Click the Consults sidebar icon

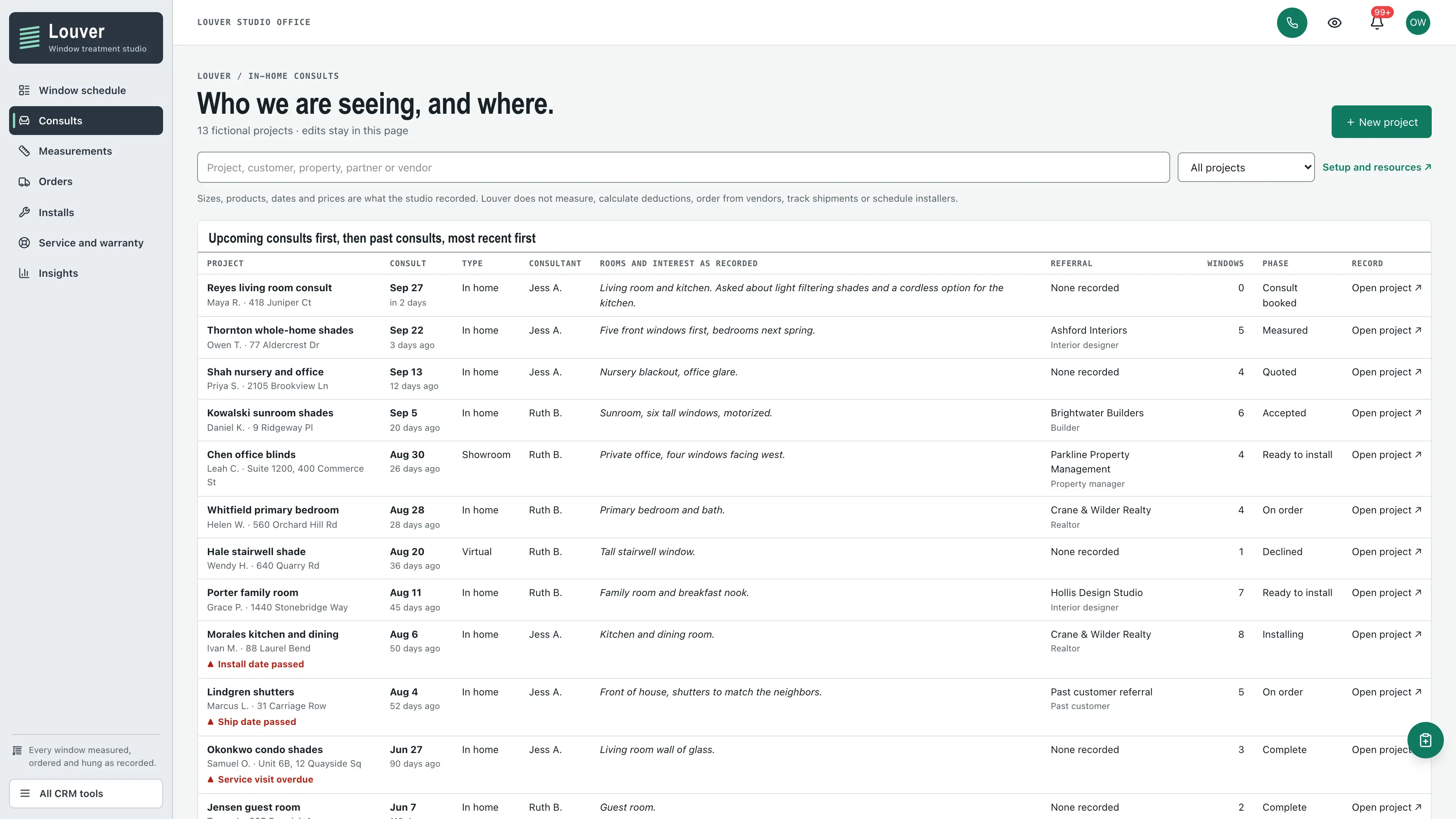[24, 121]
